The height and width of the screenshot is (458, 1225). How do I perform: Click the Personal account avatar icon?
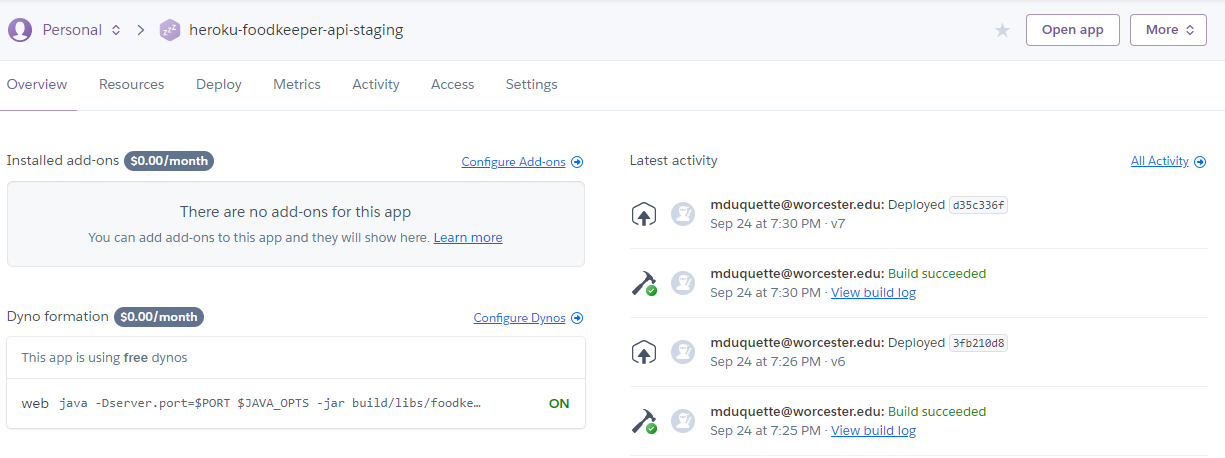20,30
